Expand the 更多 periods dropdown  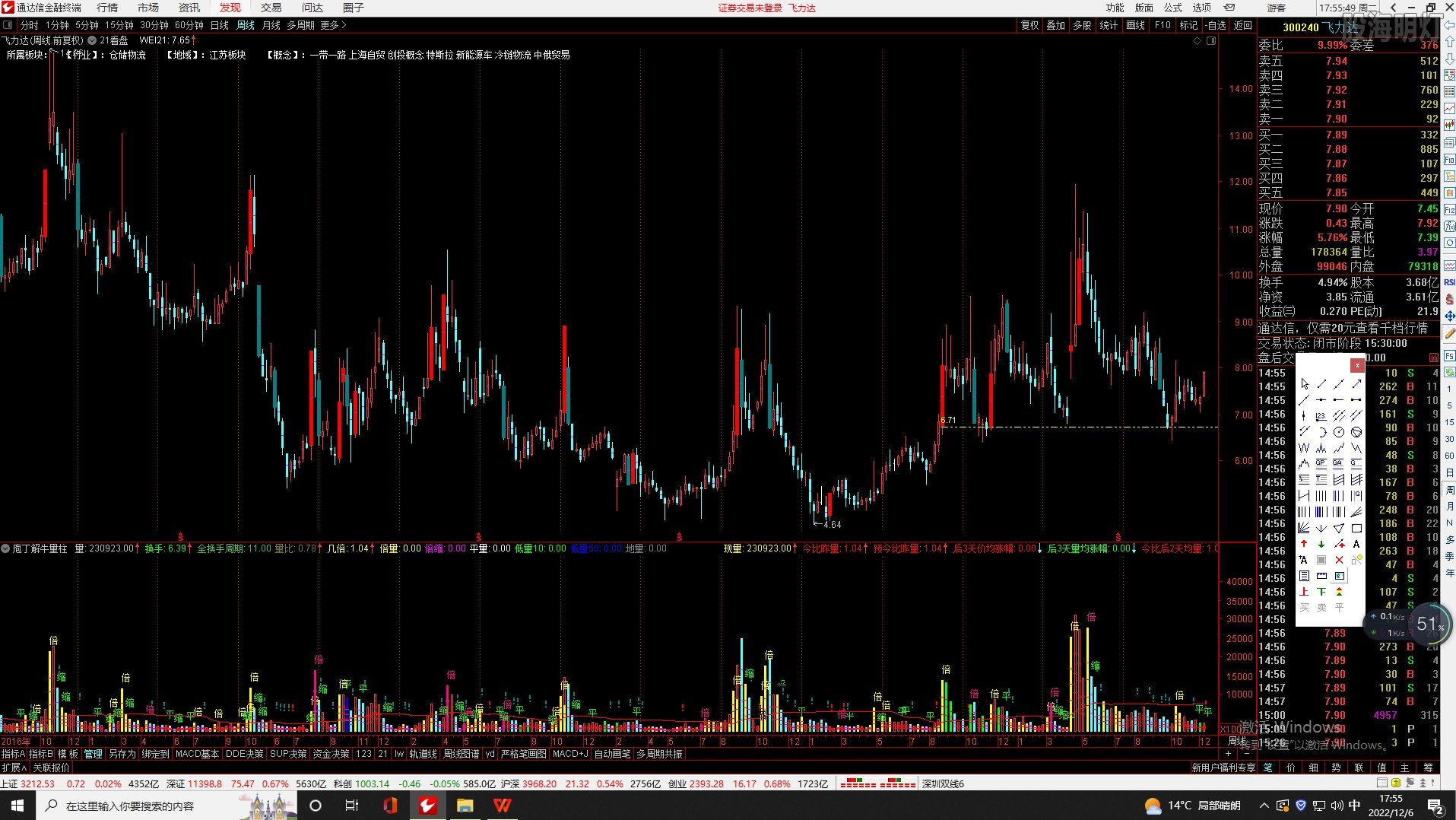coord(333,25)
